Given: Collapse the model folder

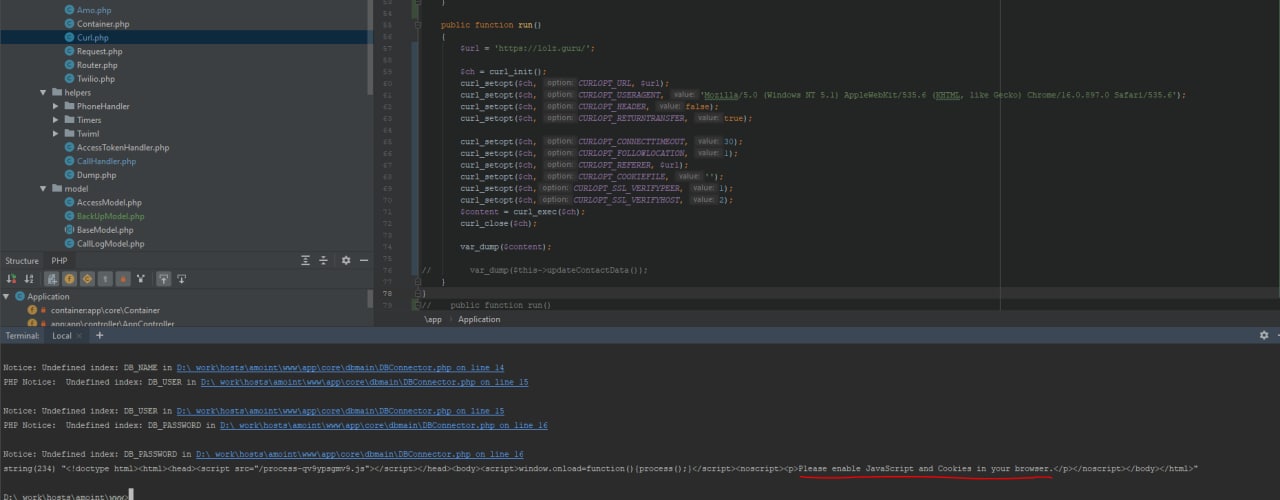Looking at the screenshot, I should (43, 188).
